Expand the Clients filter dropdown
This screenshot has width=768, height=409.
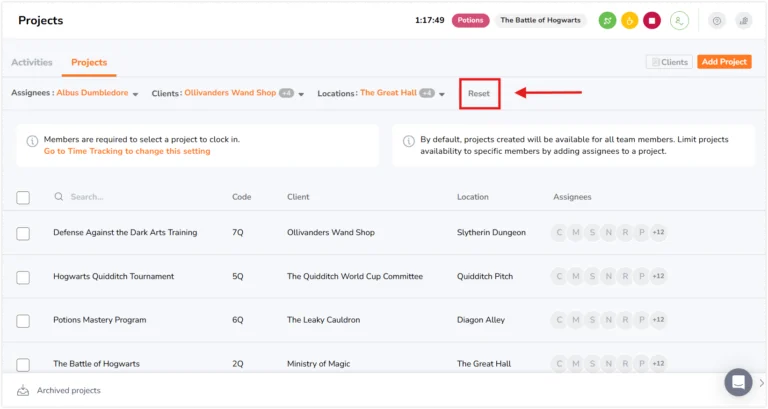point(301,94)
